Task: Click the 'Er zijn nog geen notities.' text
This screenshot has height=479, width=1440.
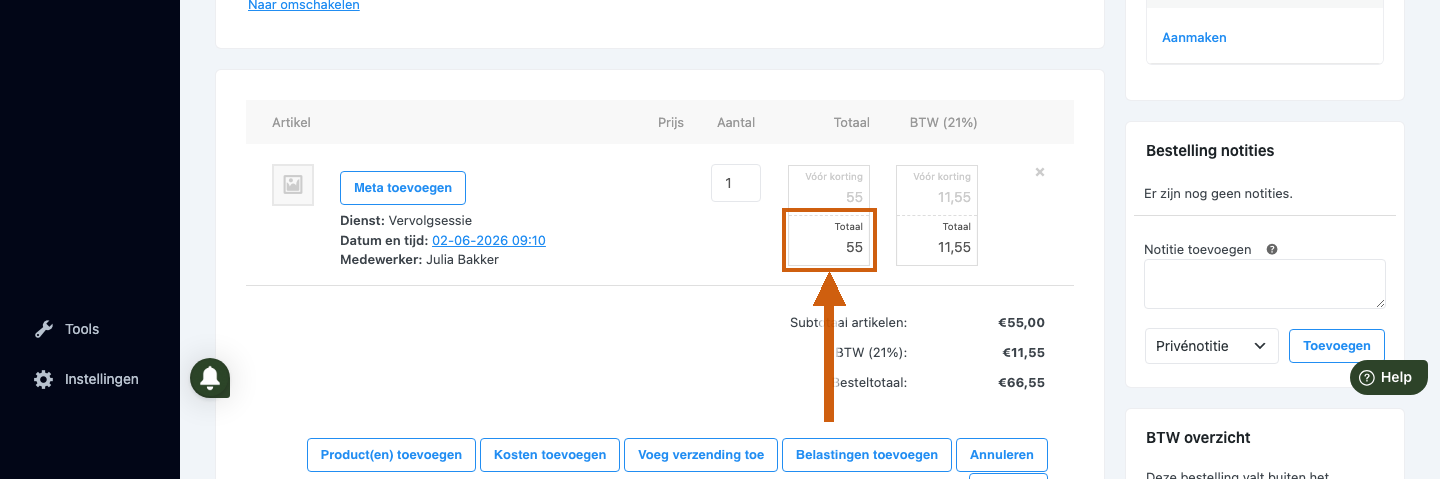Action: click(x=1219, y=193)
